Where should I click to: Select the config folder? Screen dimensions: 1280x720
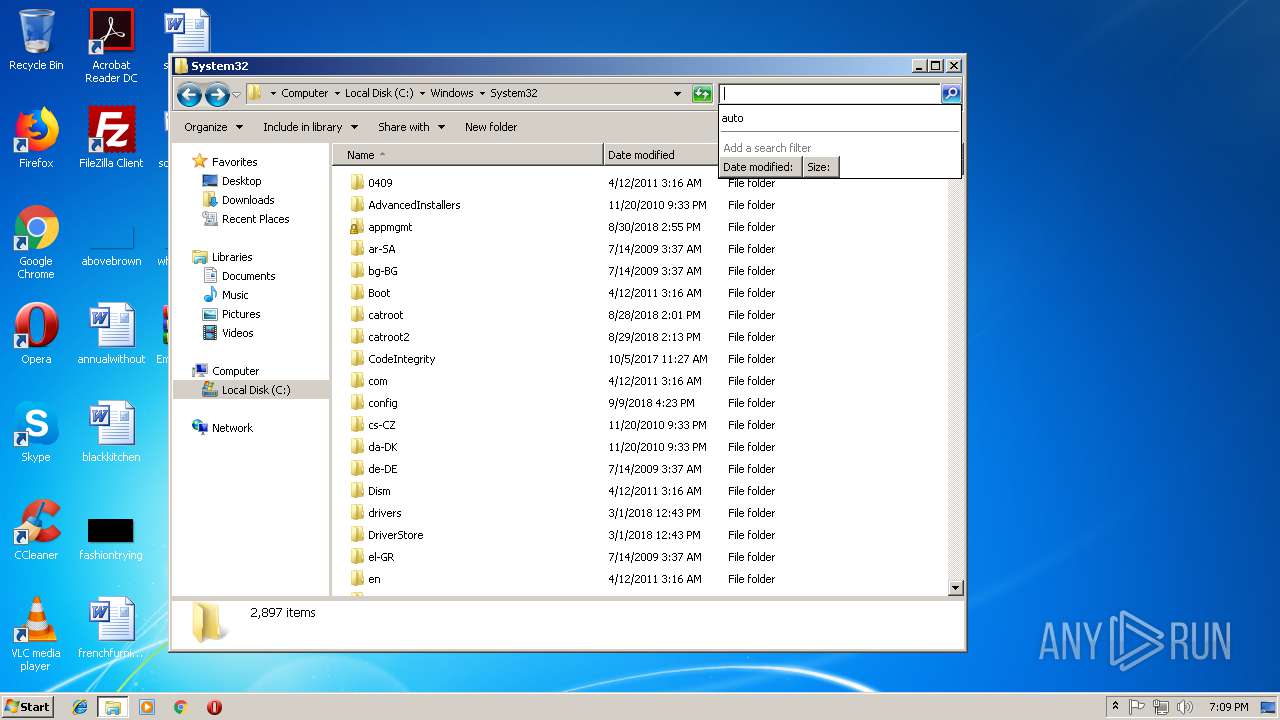(x=382, y=403)
